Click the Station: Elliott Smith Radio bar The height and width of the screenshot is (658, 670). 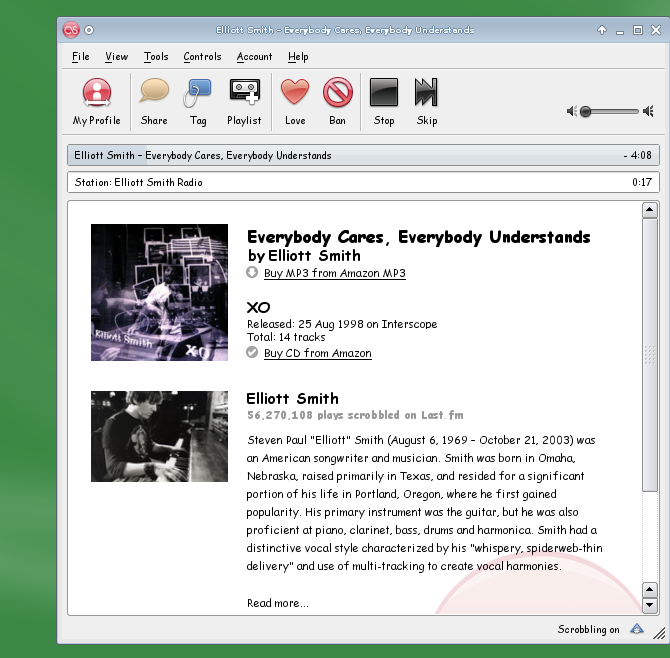(x=363, y=182)
